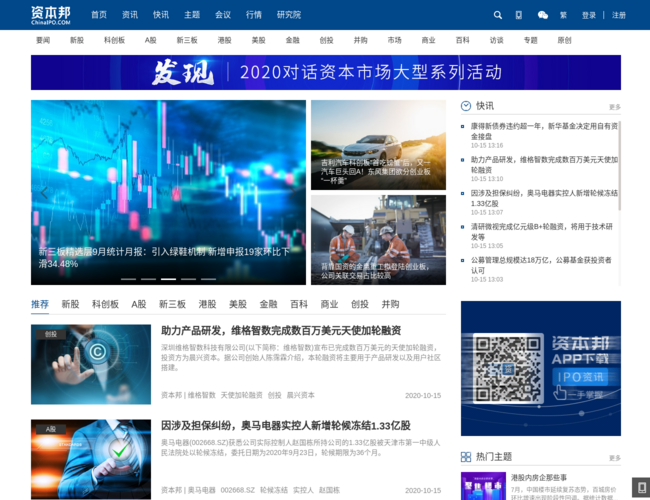The height and width of the screenshot is (500, 650).
Task: Open 主题 in top navigation
Action: point(192,15)
